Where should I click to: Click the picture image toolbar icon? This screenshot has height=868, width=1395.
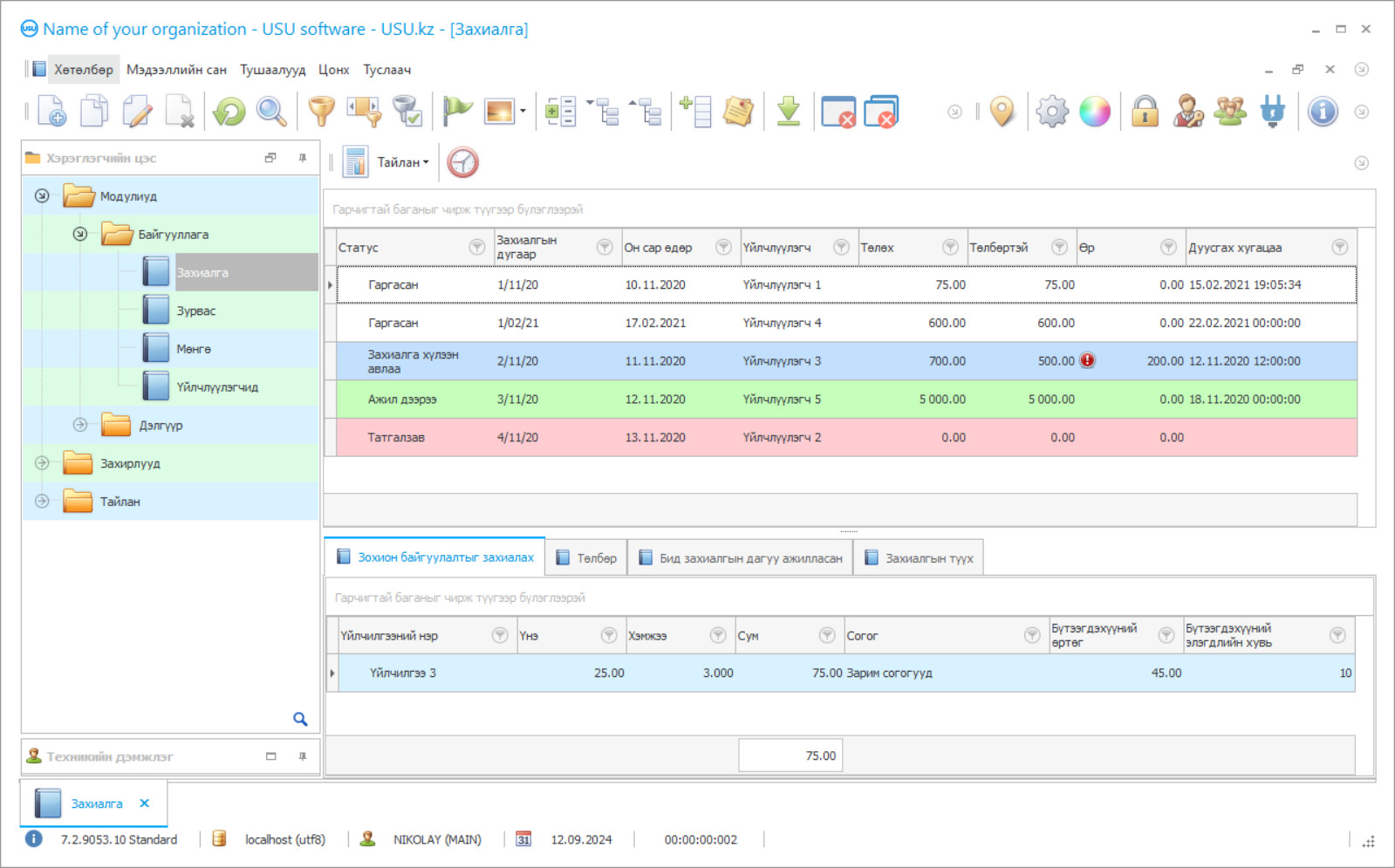499,112
